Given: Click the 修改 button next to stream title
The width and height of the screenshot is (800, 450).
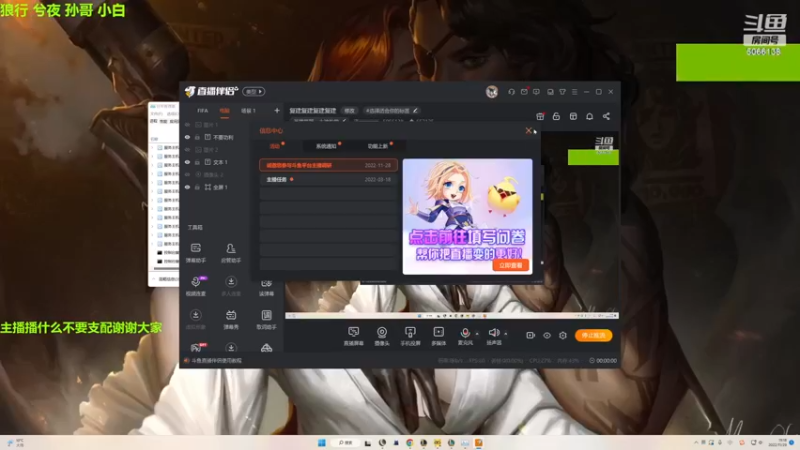Looking at the screenshot, I should [349, 111].
